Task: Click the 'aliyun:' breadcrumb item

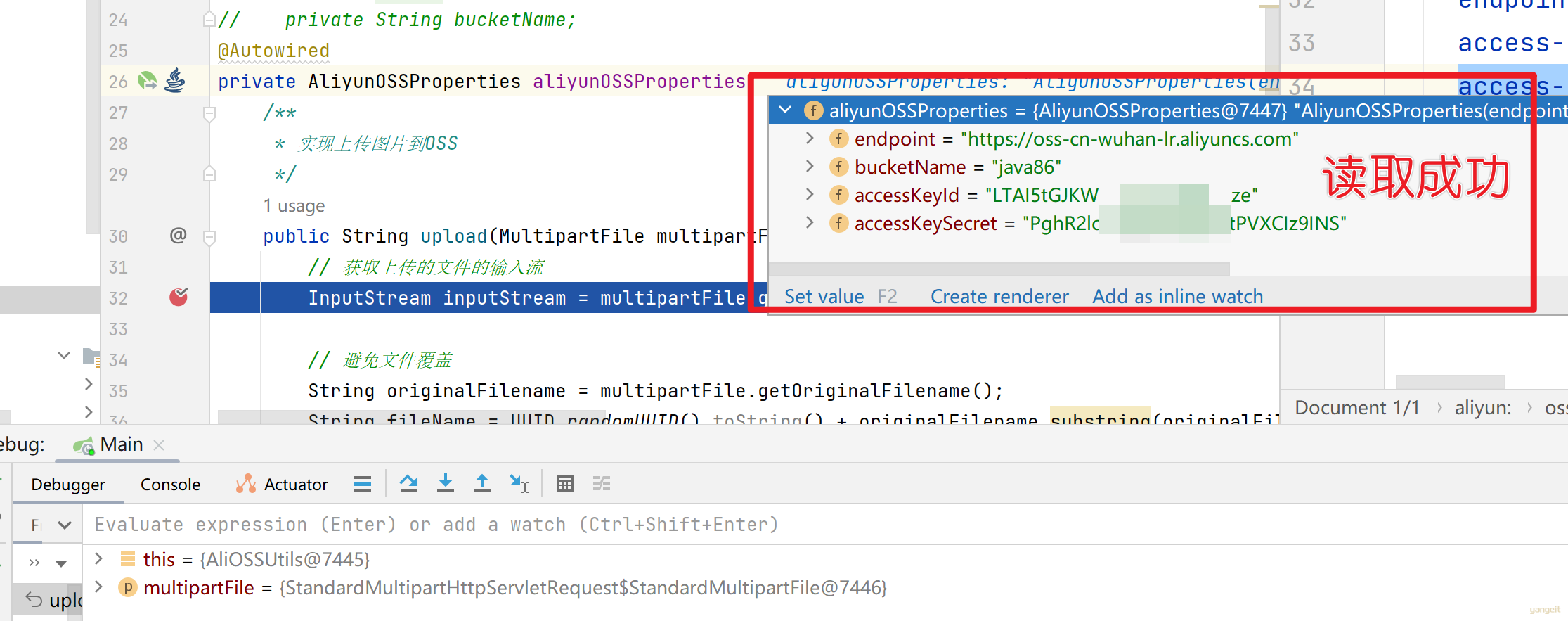Action: point(1483,408)
